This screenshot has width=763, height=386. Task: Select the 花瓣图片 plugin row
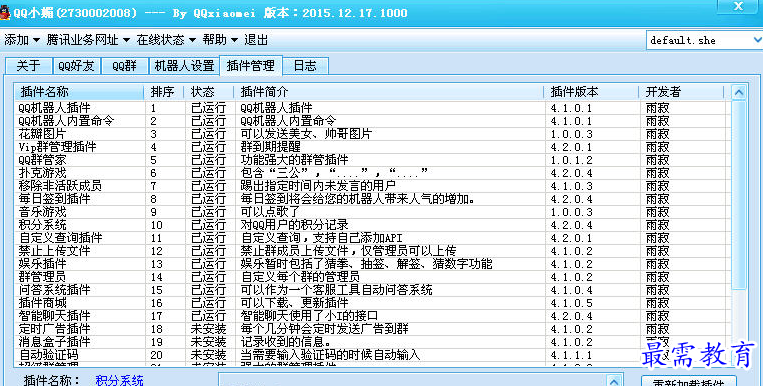coord(372,134)
